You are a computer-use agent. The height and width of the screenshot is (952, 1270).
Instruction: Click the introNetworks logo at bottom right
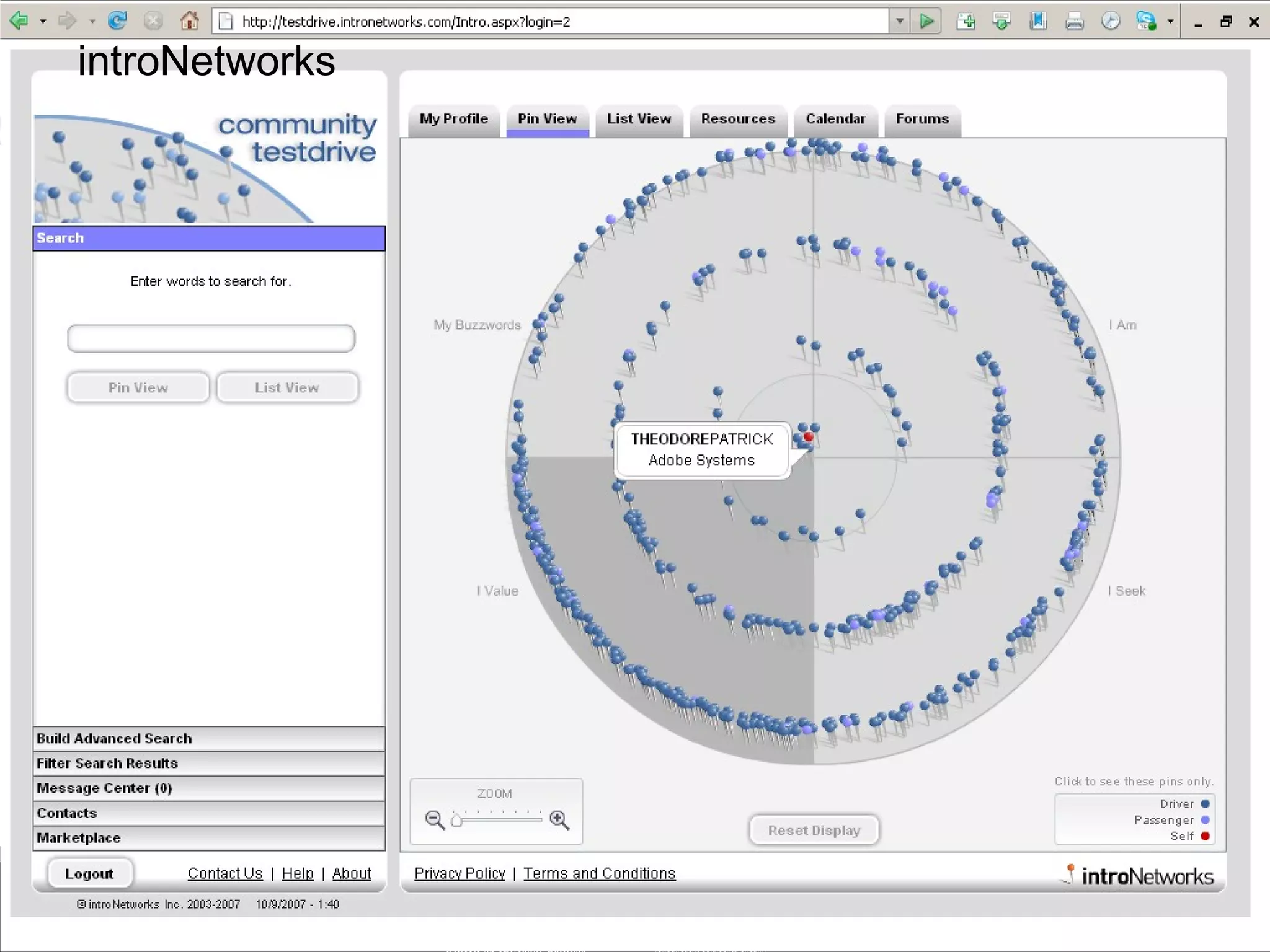[x=1139, y=875]
